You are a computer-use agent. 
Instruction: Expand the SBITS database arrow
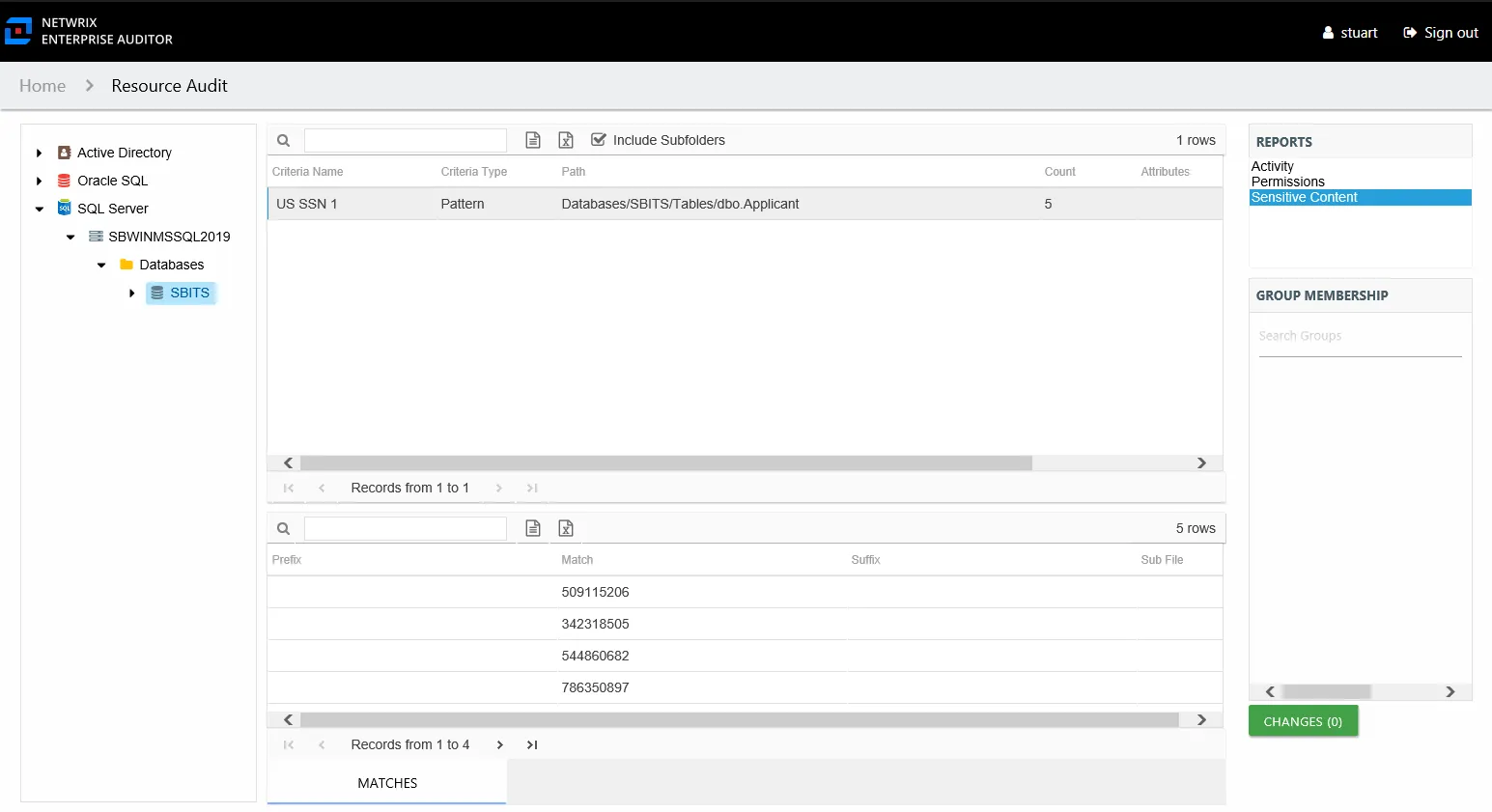coord(132,293)
